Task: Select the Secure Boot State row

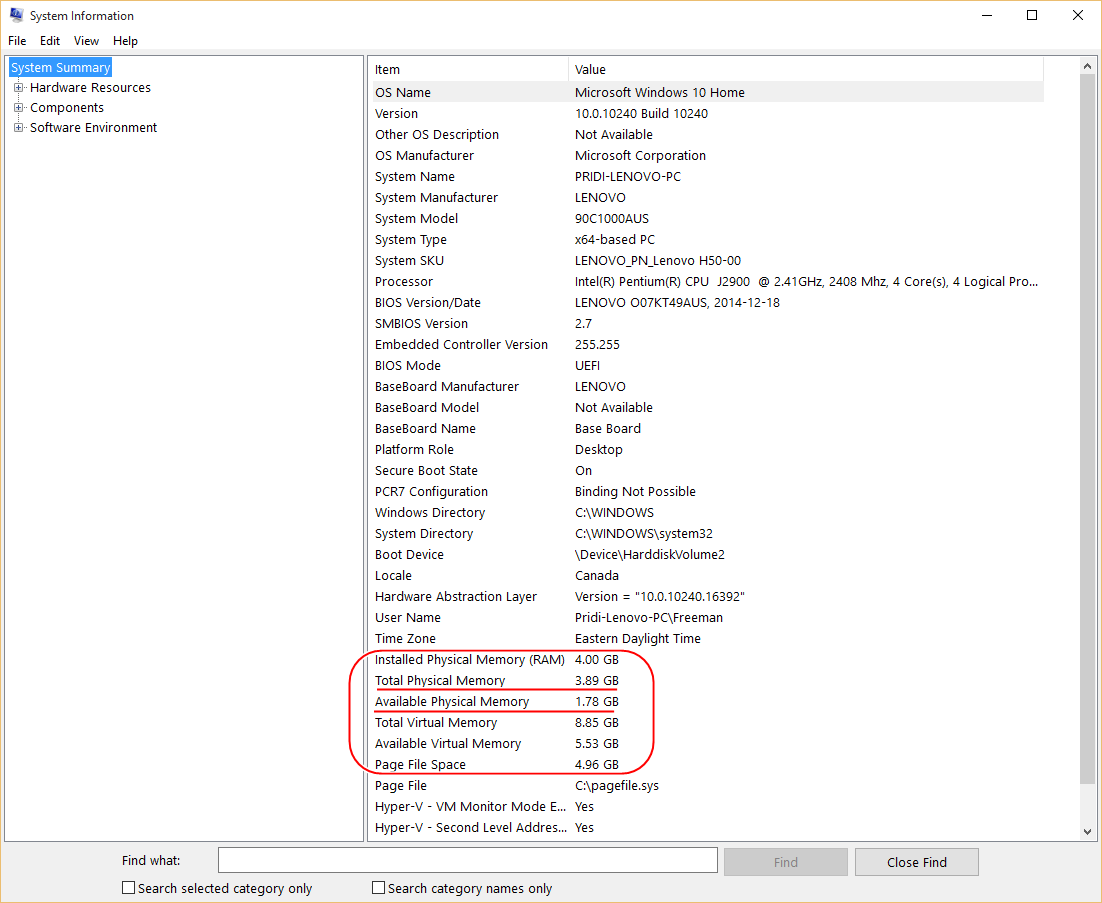Action: pos(708,471)
